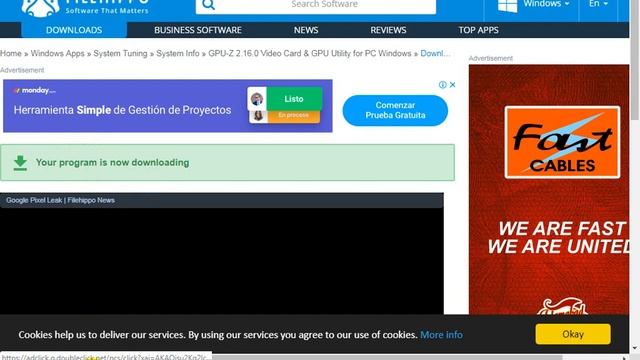Click the ad info icon
The height and width of the screenshot is (360, 640).
tap(442, 84)
